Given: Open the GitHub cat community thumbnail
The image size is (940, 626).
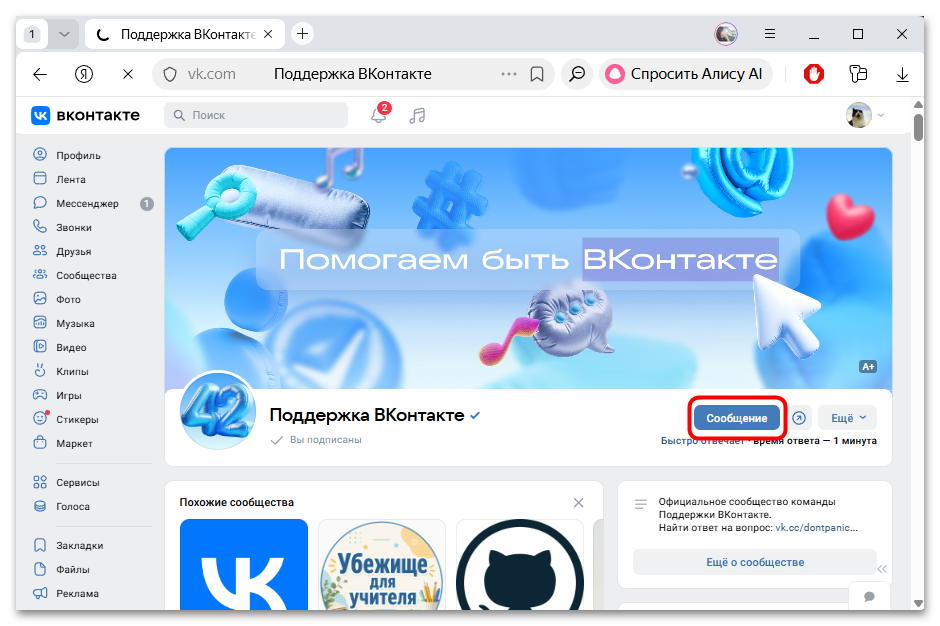Looking at the screenshot, I should (x=520, y=565).
